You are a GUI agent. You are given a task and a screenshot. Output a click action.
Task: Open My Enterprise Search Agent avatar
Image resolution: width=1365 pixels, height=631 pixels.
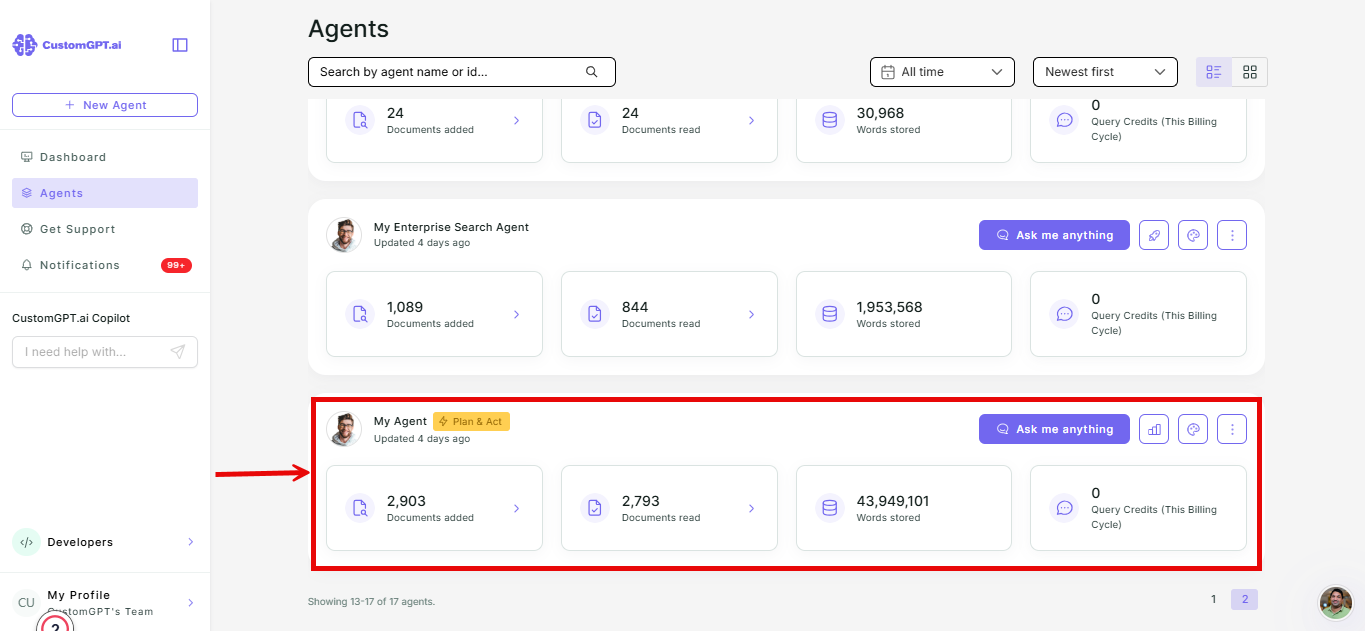[344, 235]
